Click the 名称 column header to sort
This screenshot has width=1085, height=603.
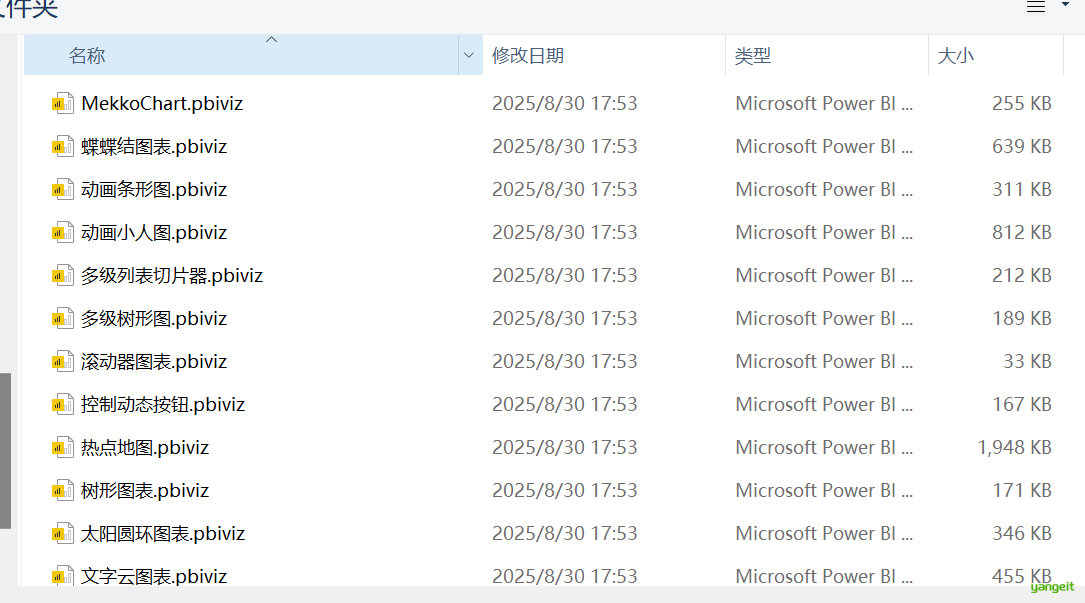pos(87,56)
